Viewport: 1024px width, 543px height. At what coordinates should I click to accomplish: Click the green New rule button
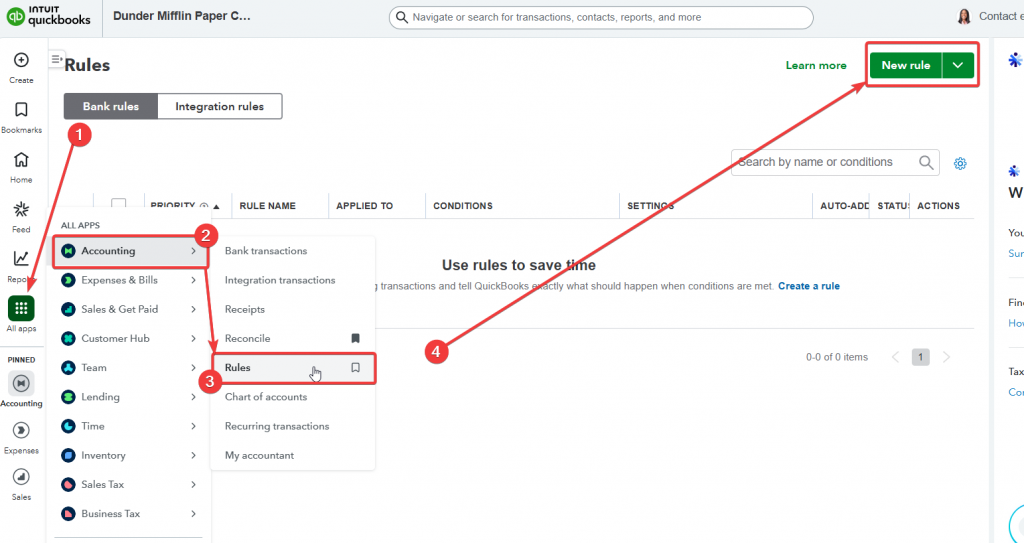[906, 66]
